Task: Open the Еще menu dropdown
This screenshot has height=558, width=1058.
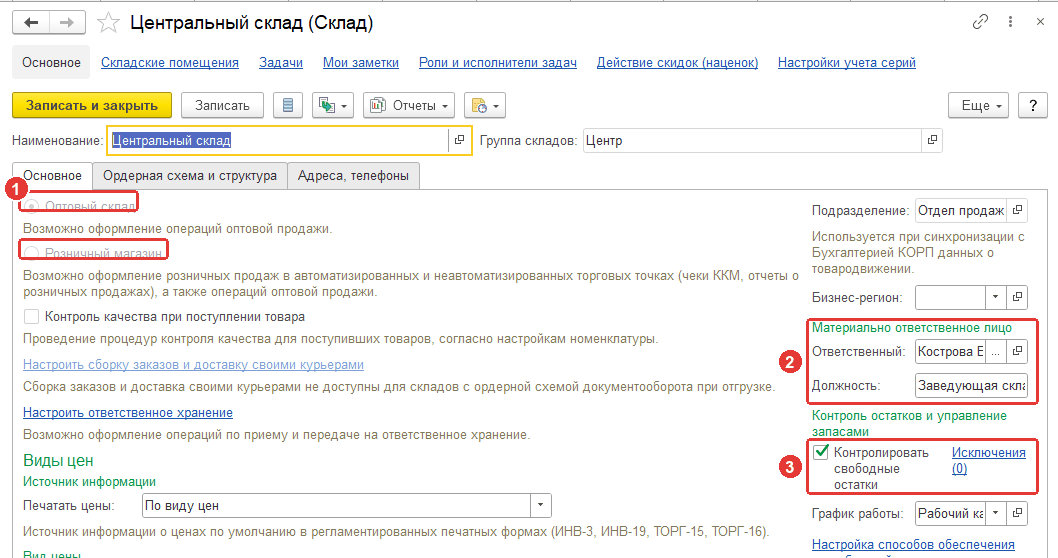Action: pos(978,105)
